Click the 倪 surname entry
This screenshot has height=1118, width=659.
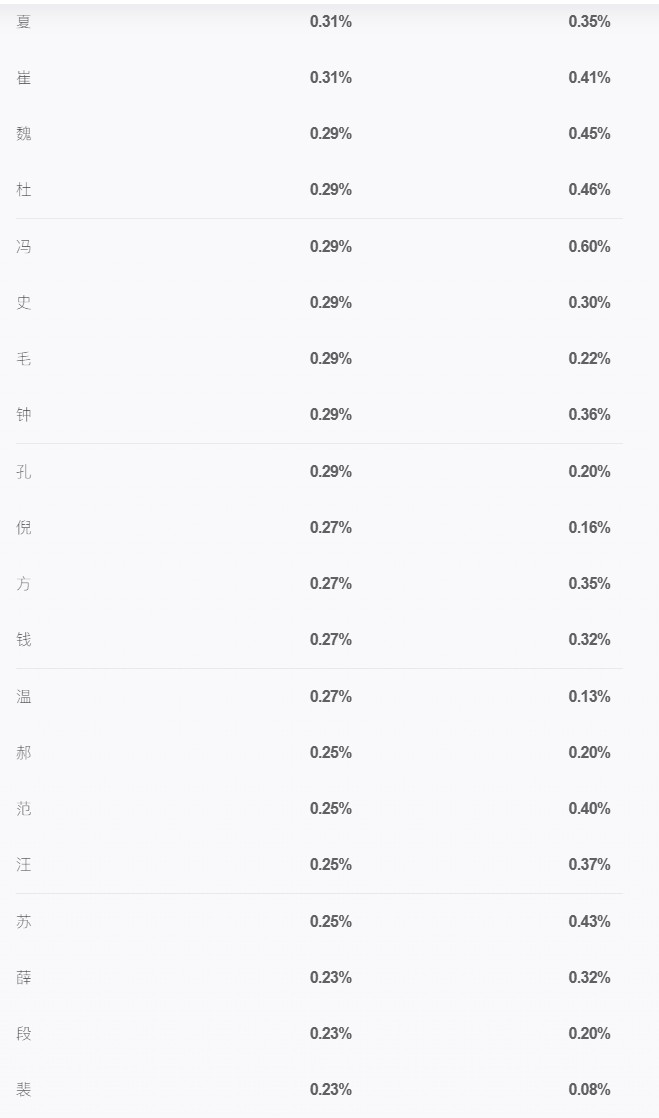click(x=24, y=528)
